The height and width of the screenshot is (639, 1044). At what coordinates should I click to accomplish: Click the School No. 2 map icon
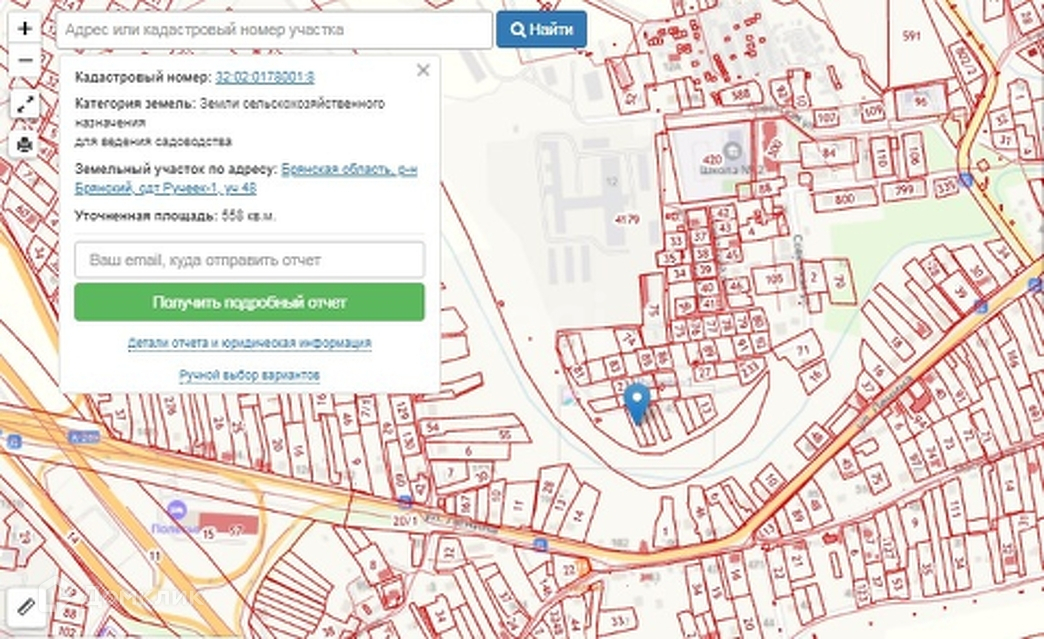(732, 150)
